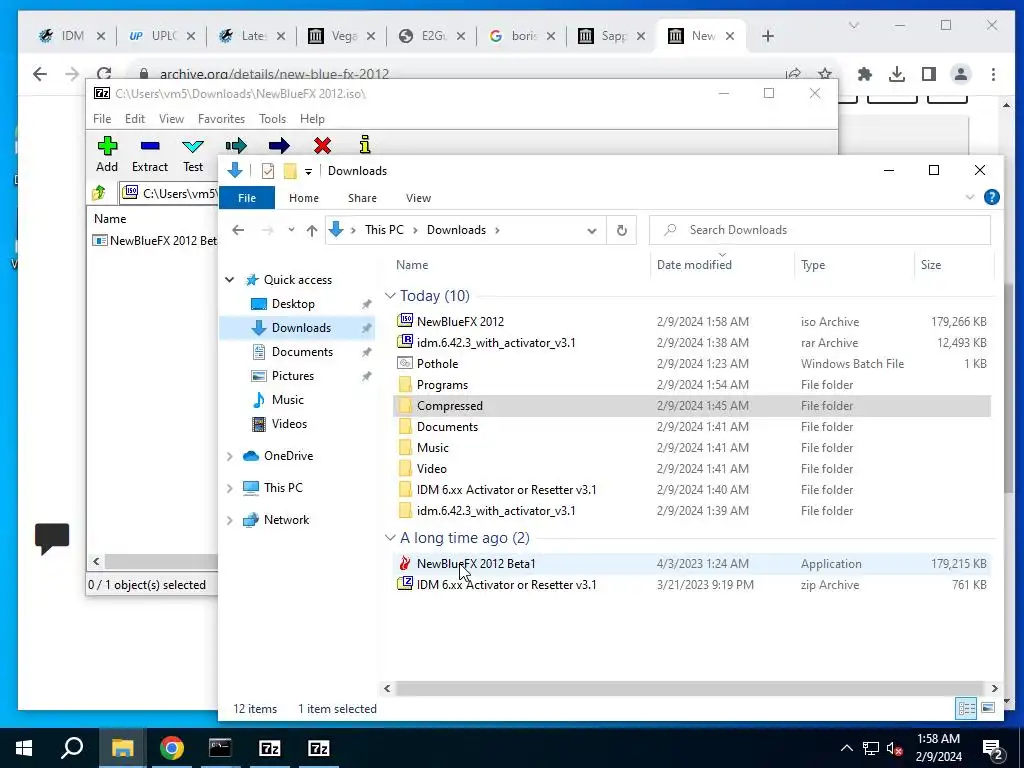Open the Windows Start menu
Image resolution: width=1024 pixels, height=768 pixels.
24,748
